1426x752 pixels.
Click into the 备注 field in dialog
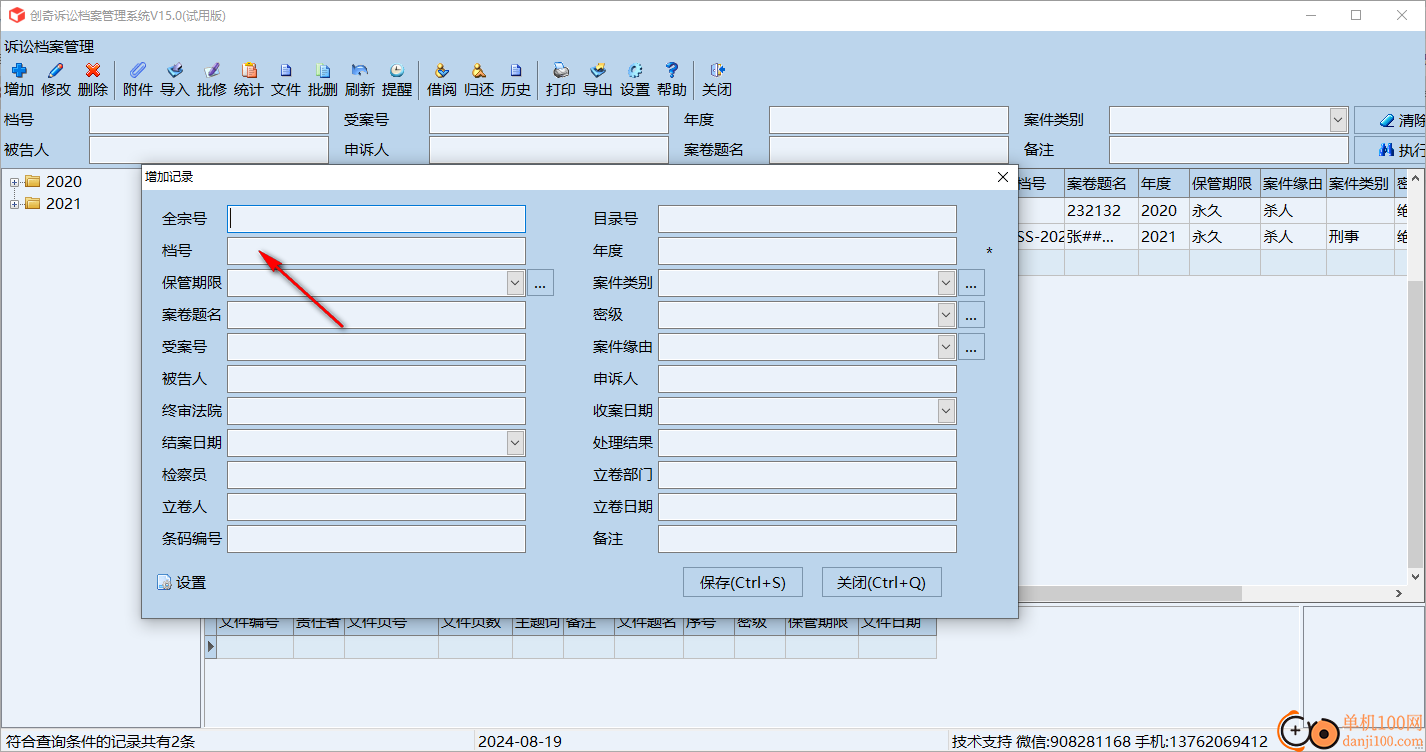coord(807,539)
